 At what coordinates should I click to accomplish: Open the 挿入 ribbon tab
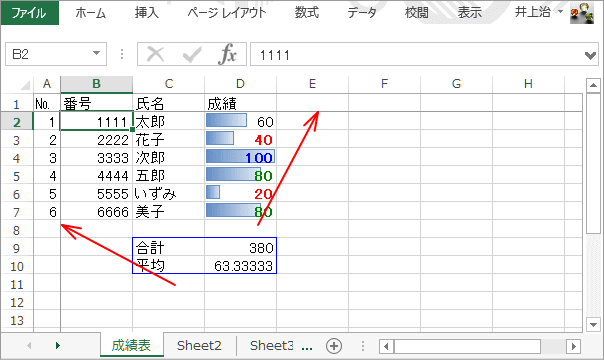click(147, 13)
